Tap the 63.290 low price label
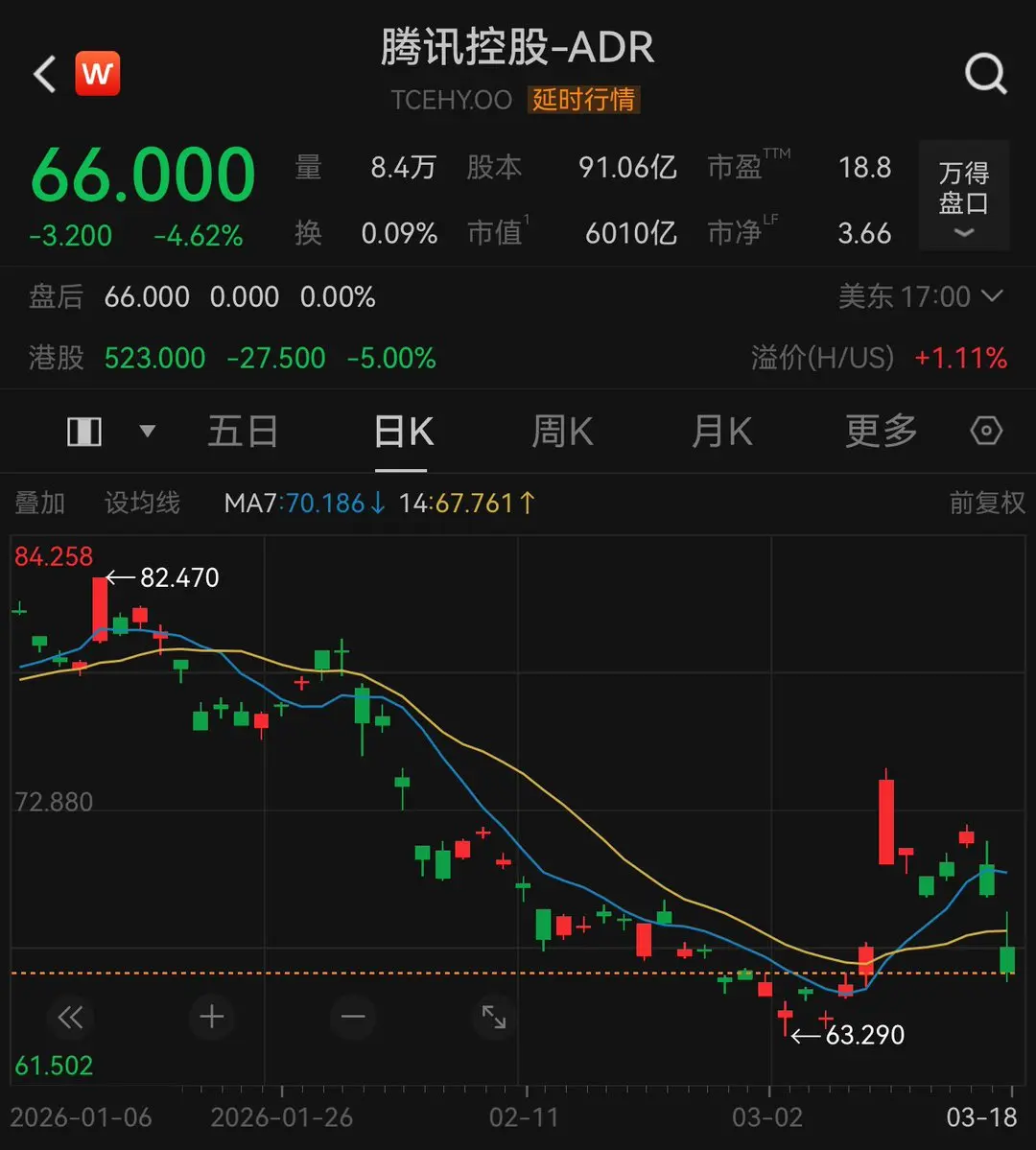Viewport: 1036px width, 1150px height. click(865, 1035)
